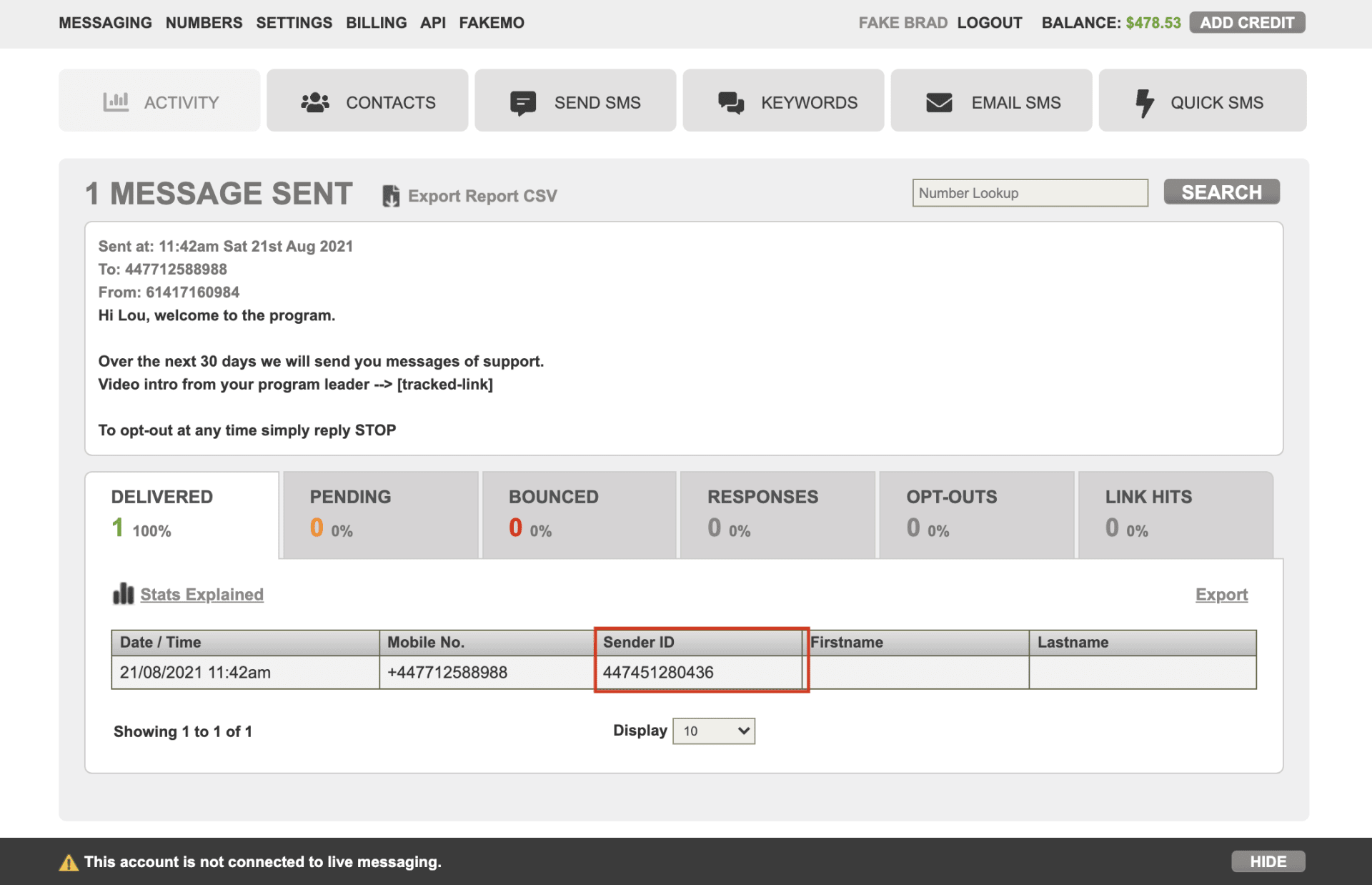1372x885 pixels.
Task: Click the balance amount $478.53
Action: pos(1153,23)
